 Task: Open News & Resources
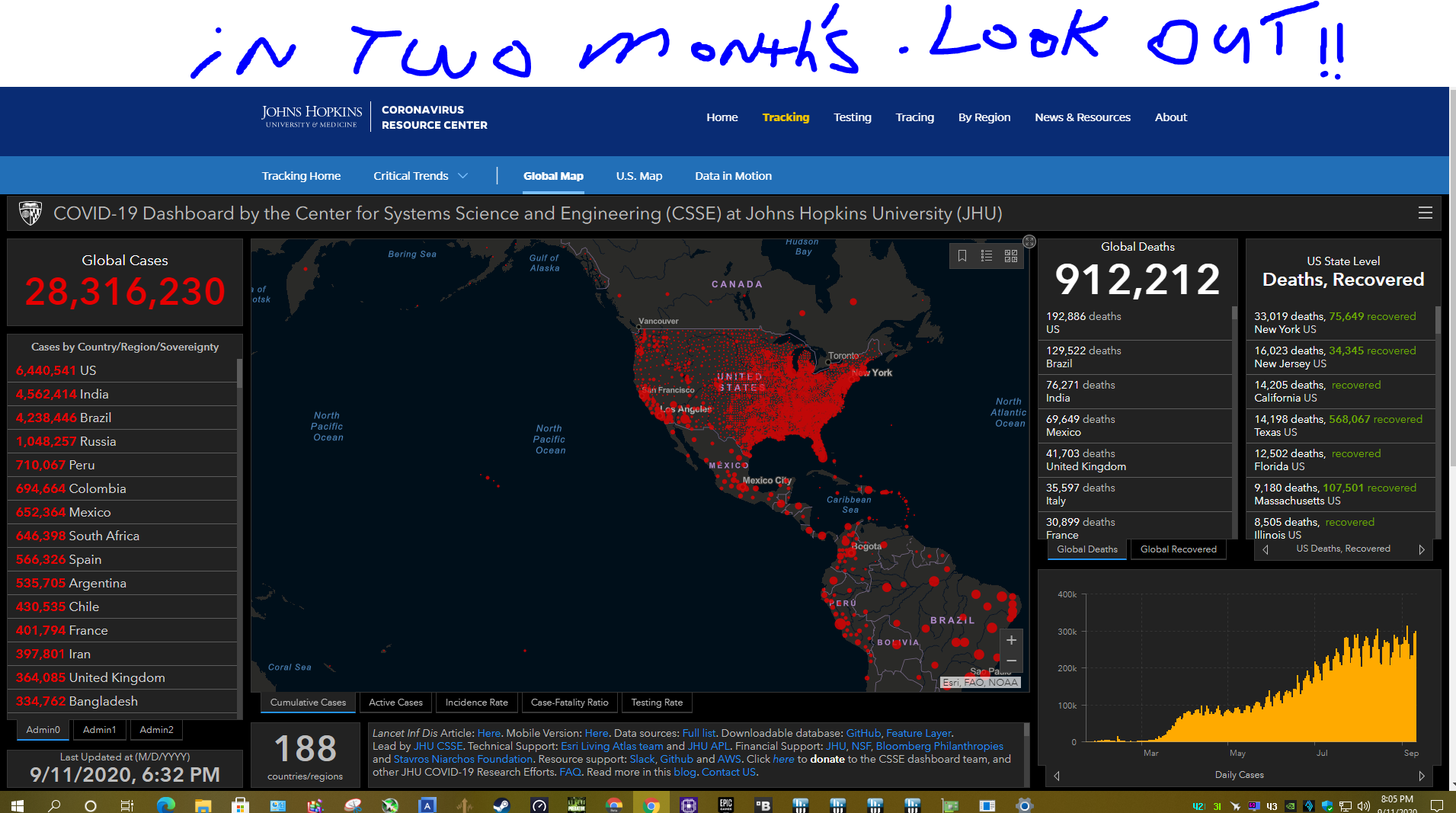(x=1082, y=117)
